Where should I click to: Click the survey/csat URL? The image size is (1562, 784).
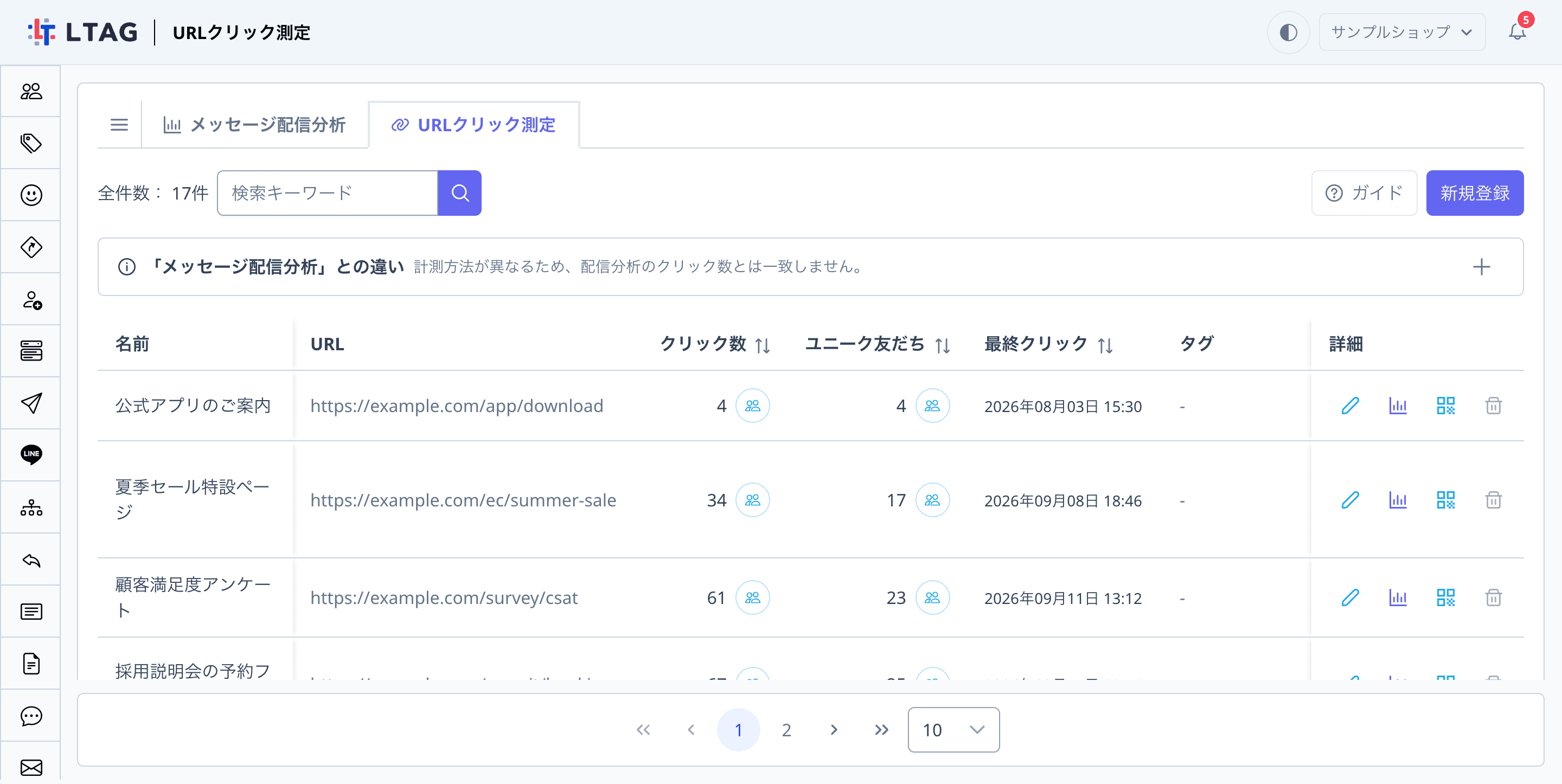(x=444, y=598)
